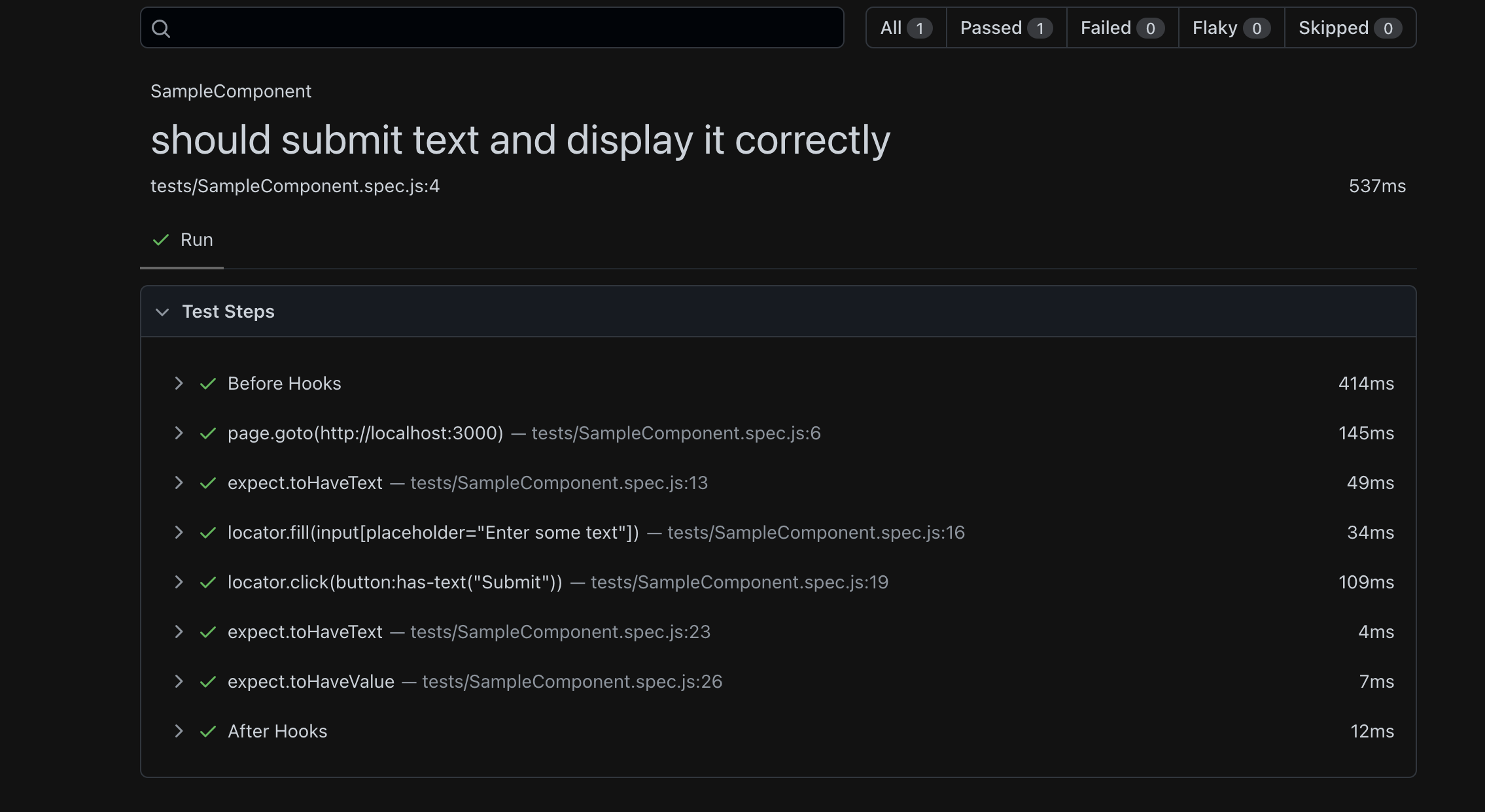Filter tests by Passed
Screen dimensions: 1485x812
tap(1006, 27)
